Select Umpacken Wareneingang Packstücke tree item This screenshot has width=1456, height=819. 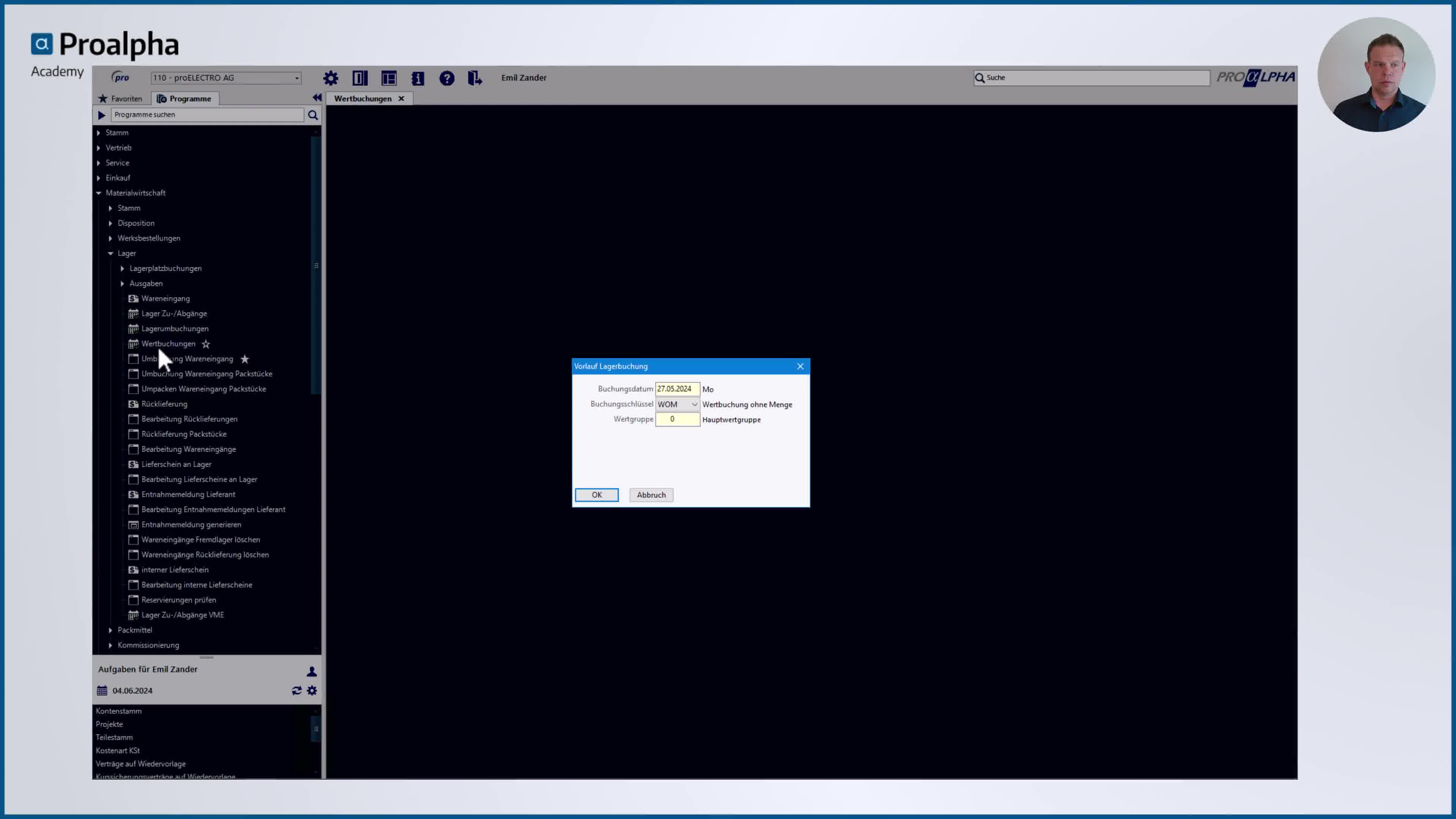click(x=204, y=389)
